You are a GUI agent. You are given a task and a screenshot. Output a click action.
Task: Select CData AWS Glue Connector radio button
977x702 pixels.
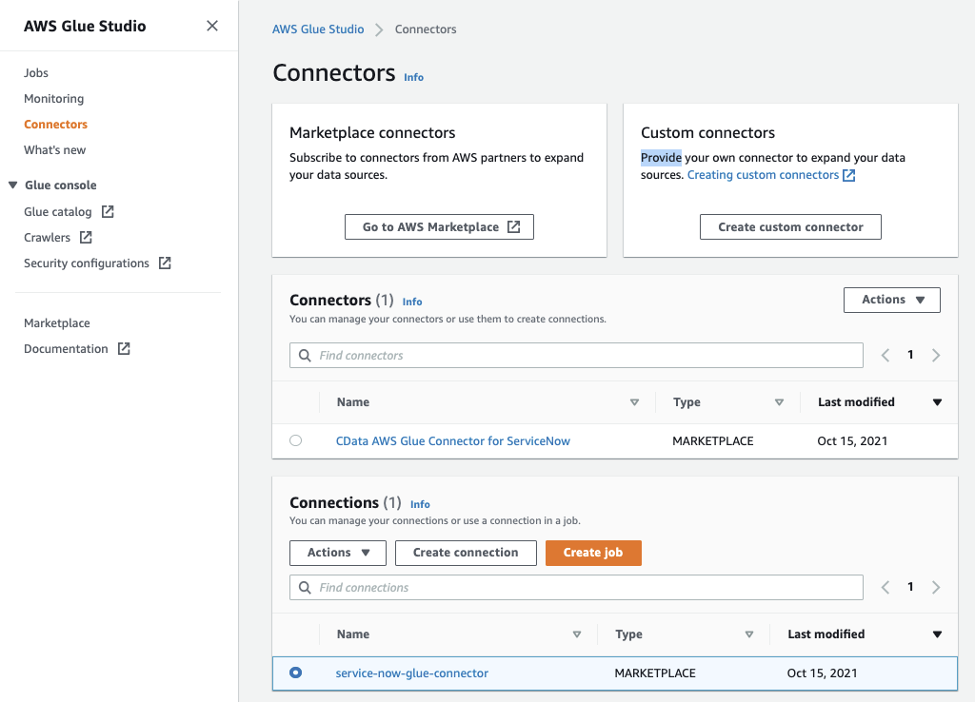click(296, 441)
